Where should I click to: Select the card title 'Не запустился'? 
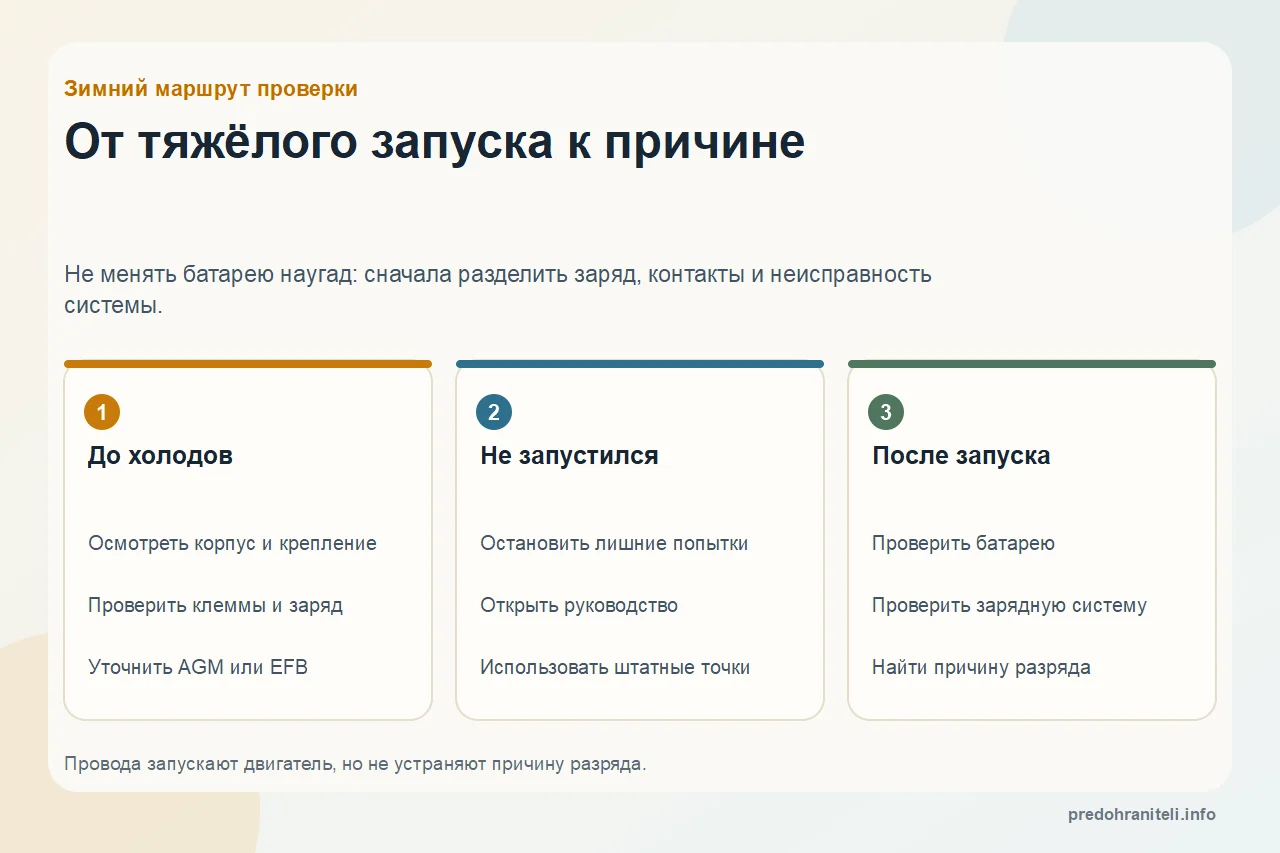click(569, 456)
